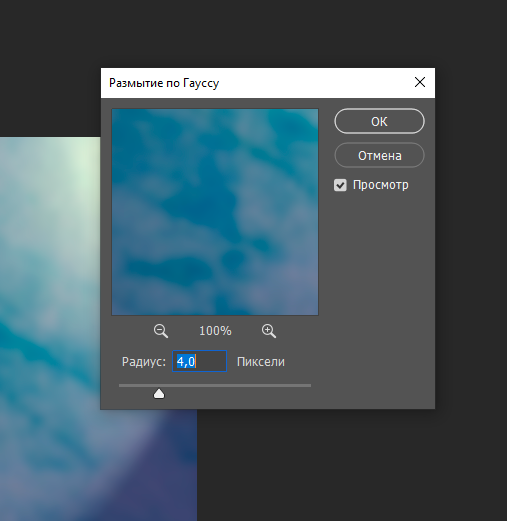Close the Размытие по Гауссу dialog
507x521 pixels.
tap(420, 82)
